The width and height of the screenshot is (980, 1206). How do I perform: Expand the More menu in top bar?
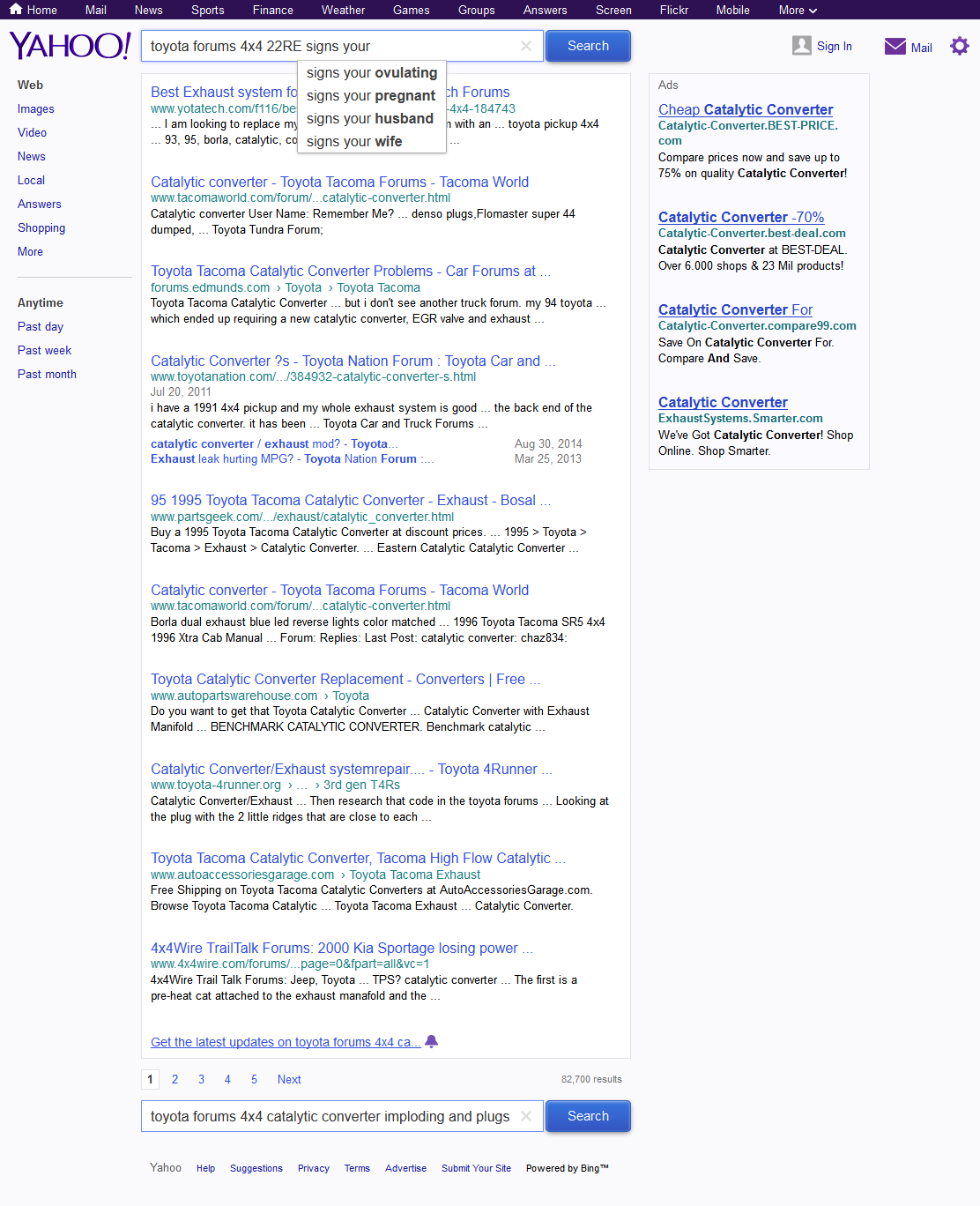[x=798, y=10]
